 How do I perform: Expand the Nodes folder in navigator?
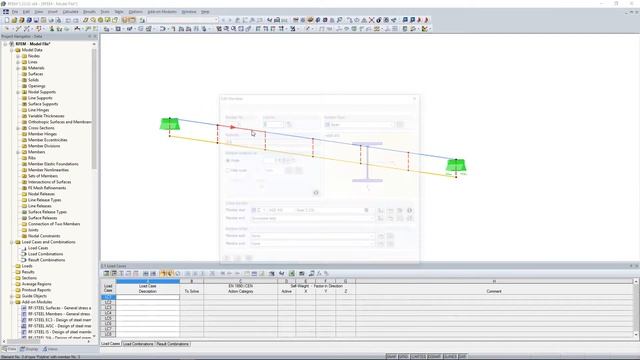coord(18,56)
